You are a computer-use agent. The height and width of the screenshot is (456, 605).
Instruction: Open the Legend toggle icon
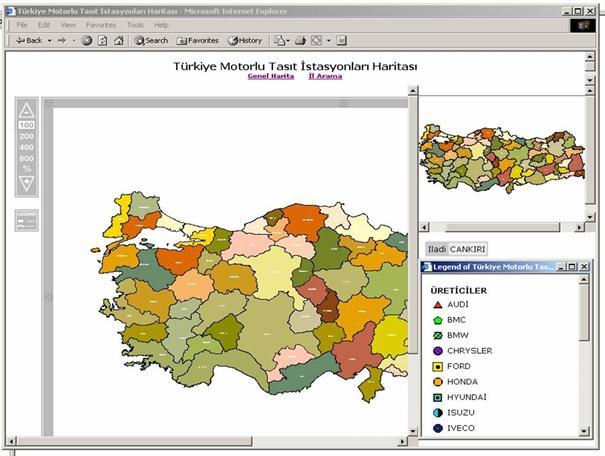coord(26,221)
